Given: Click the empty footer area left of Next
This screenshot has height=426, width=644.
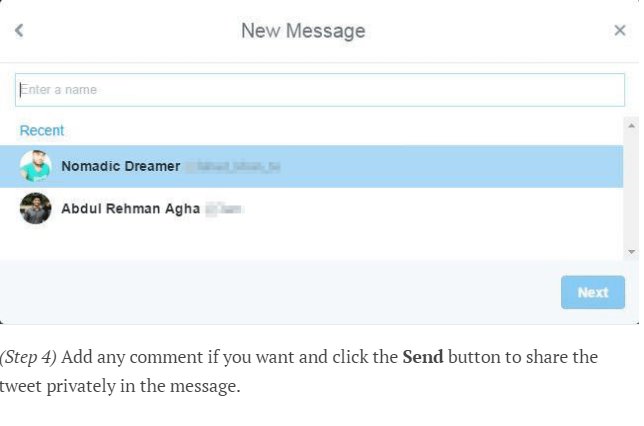Looking at the screenshot, I should 280,292.
